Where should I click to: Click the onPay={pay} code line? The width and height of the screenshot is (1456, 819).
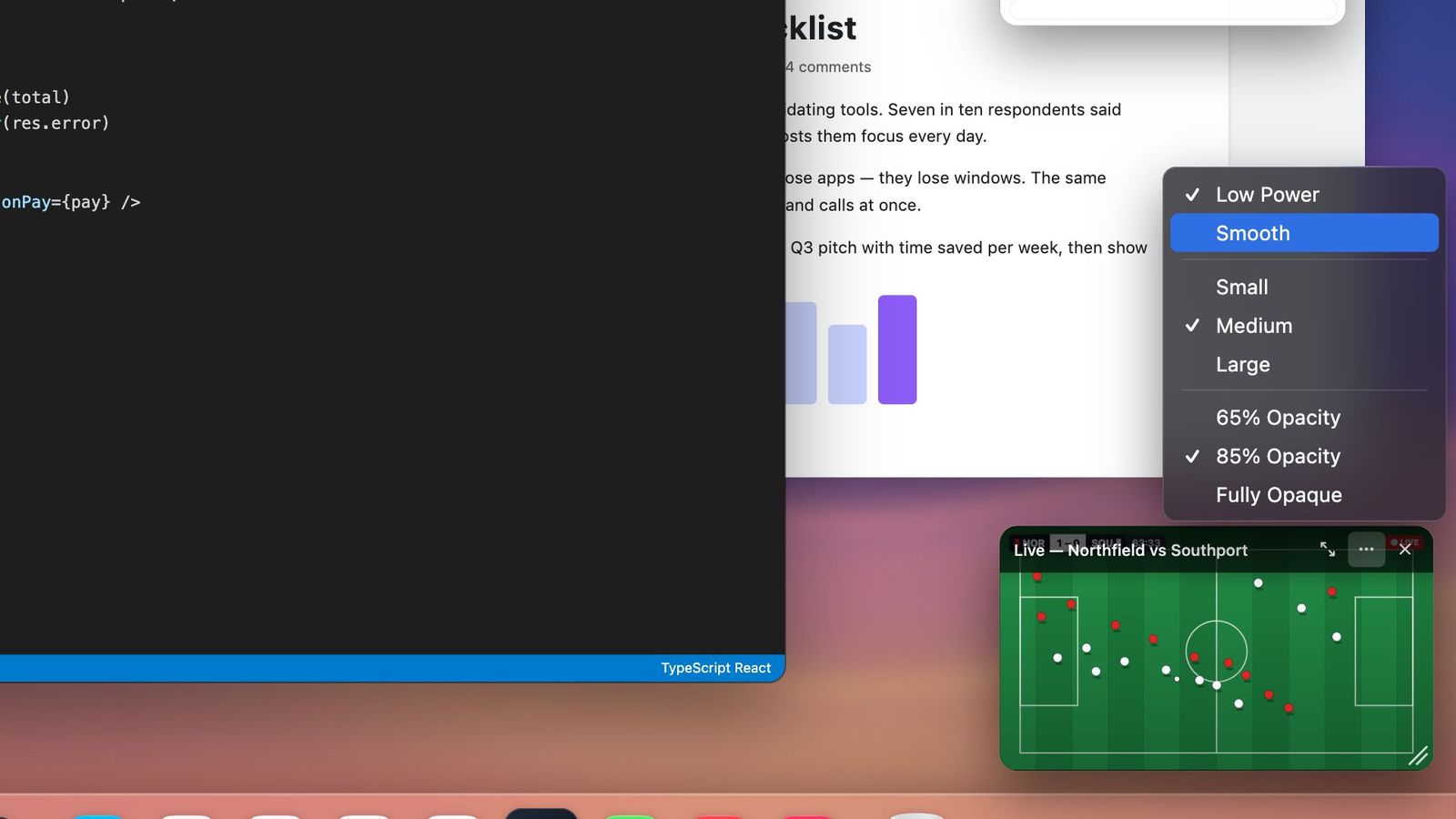(71, 202)
